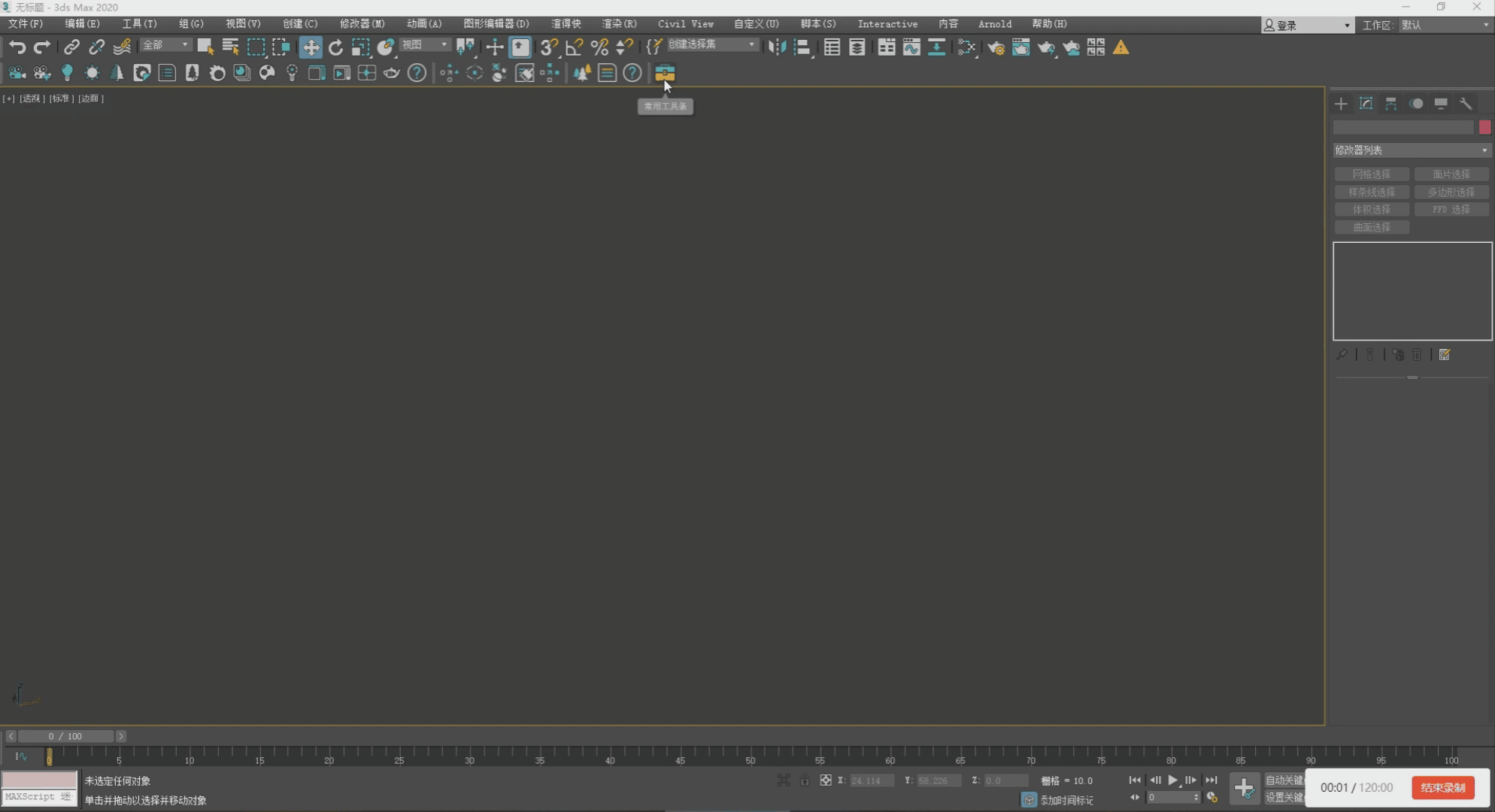The width and height of the screenshot is (1495, 812).
Task: Click the 0 / 100 time slider
Action: point(65,736)
